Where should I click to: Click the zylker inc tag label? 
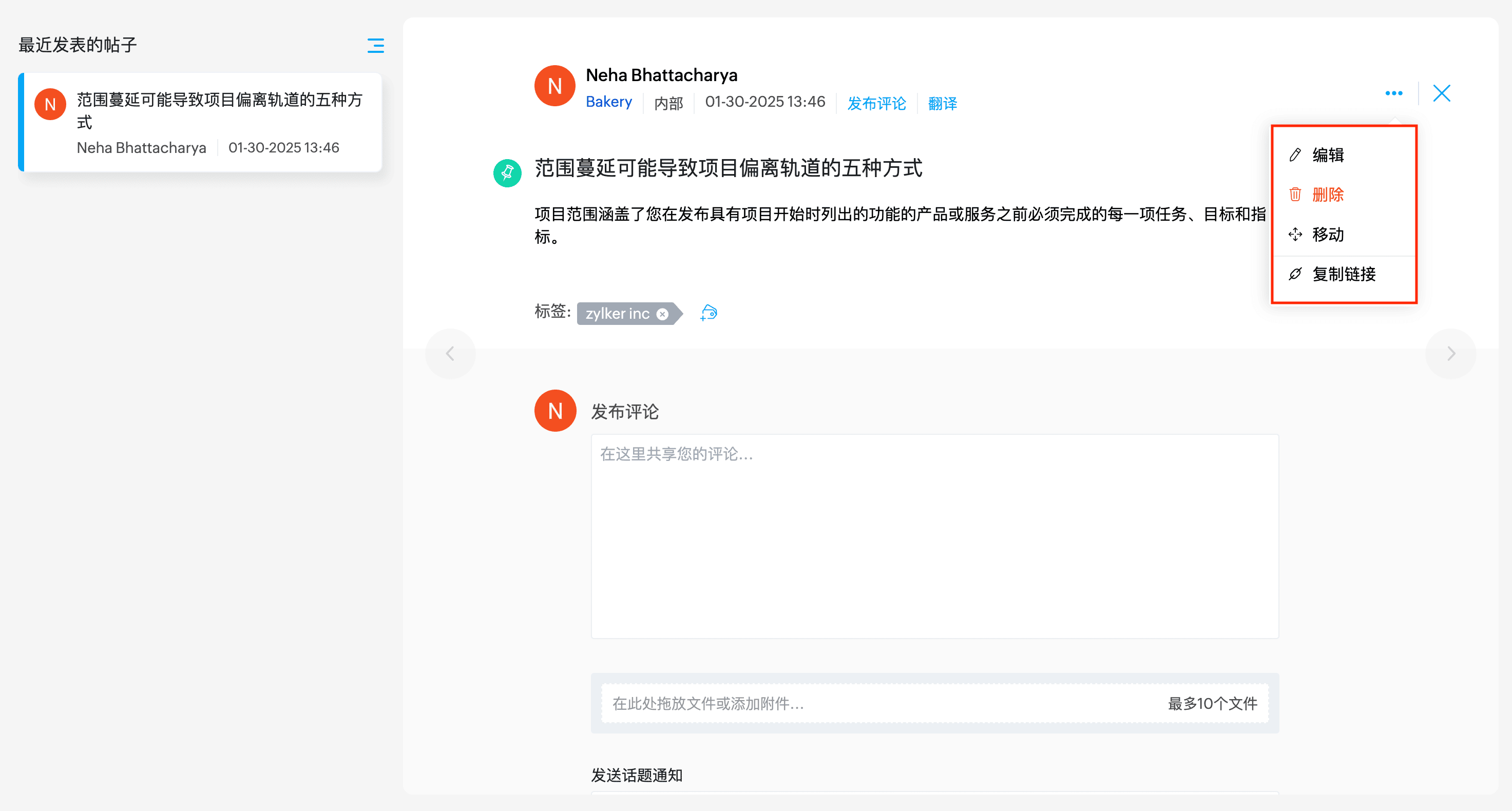617,314
